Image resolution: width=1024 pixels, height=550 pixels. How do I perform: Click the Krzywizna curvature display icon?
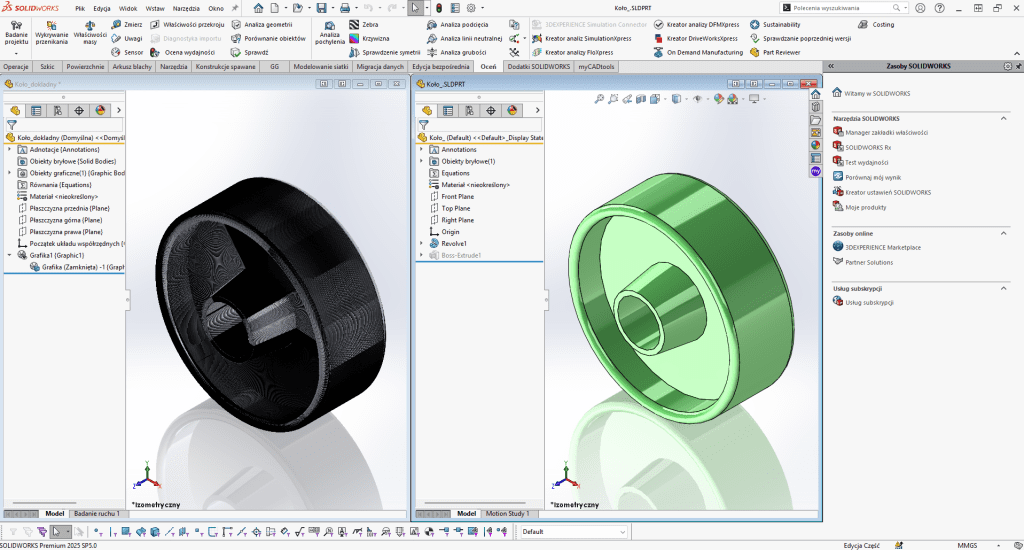pyautogui.click(x=355, y=38)
